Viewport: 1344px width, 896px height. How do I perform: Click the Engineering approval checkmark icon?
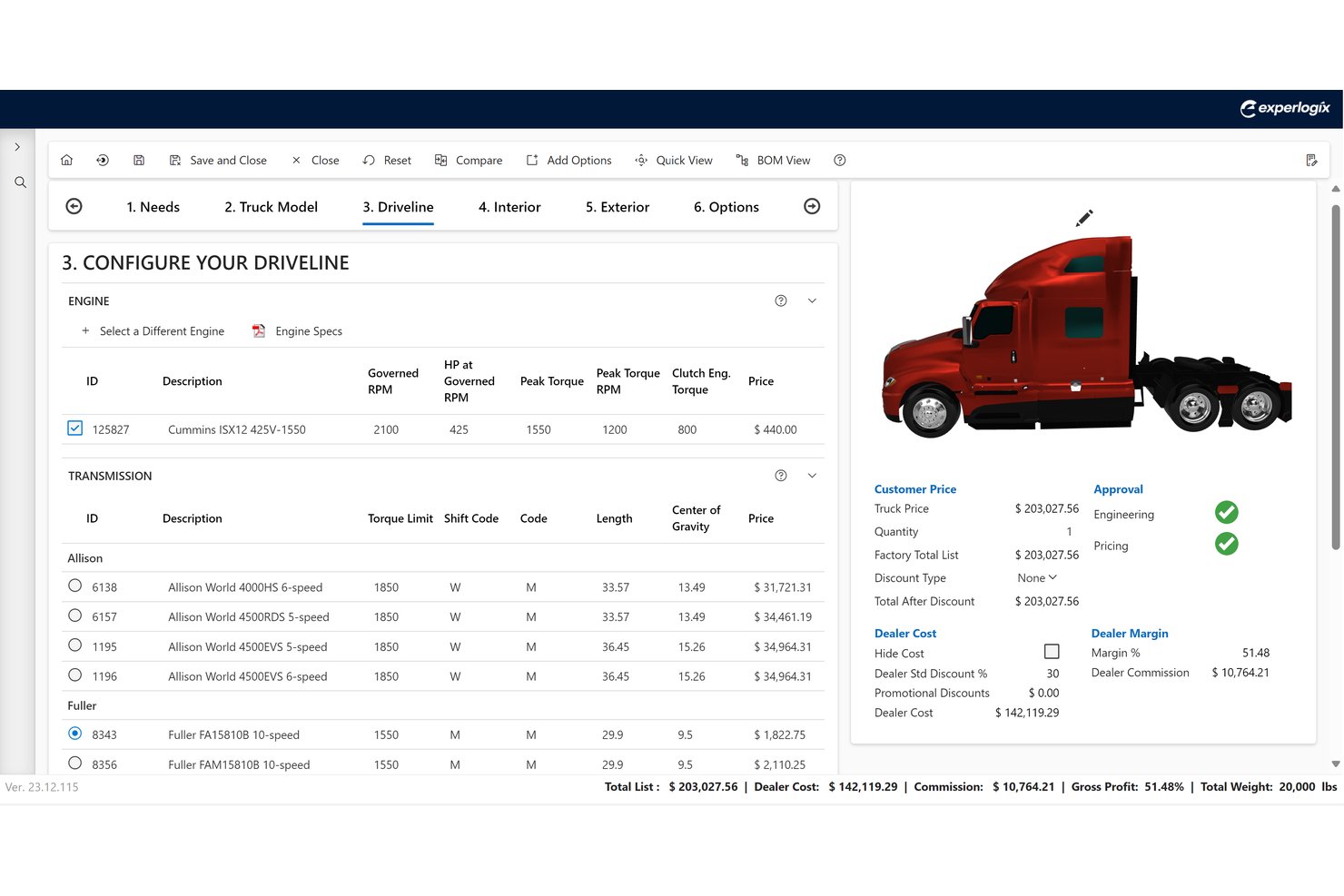(1227, 513)
